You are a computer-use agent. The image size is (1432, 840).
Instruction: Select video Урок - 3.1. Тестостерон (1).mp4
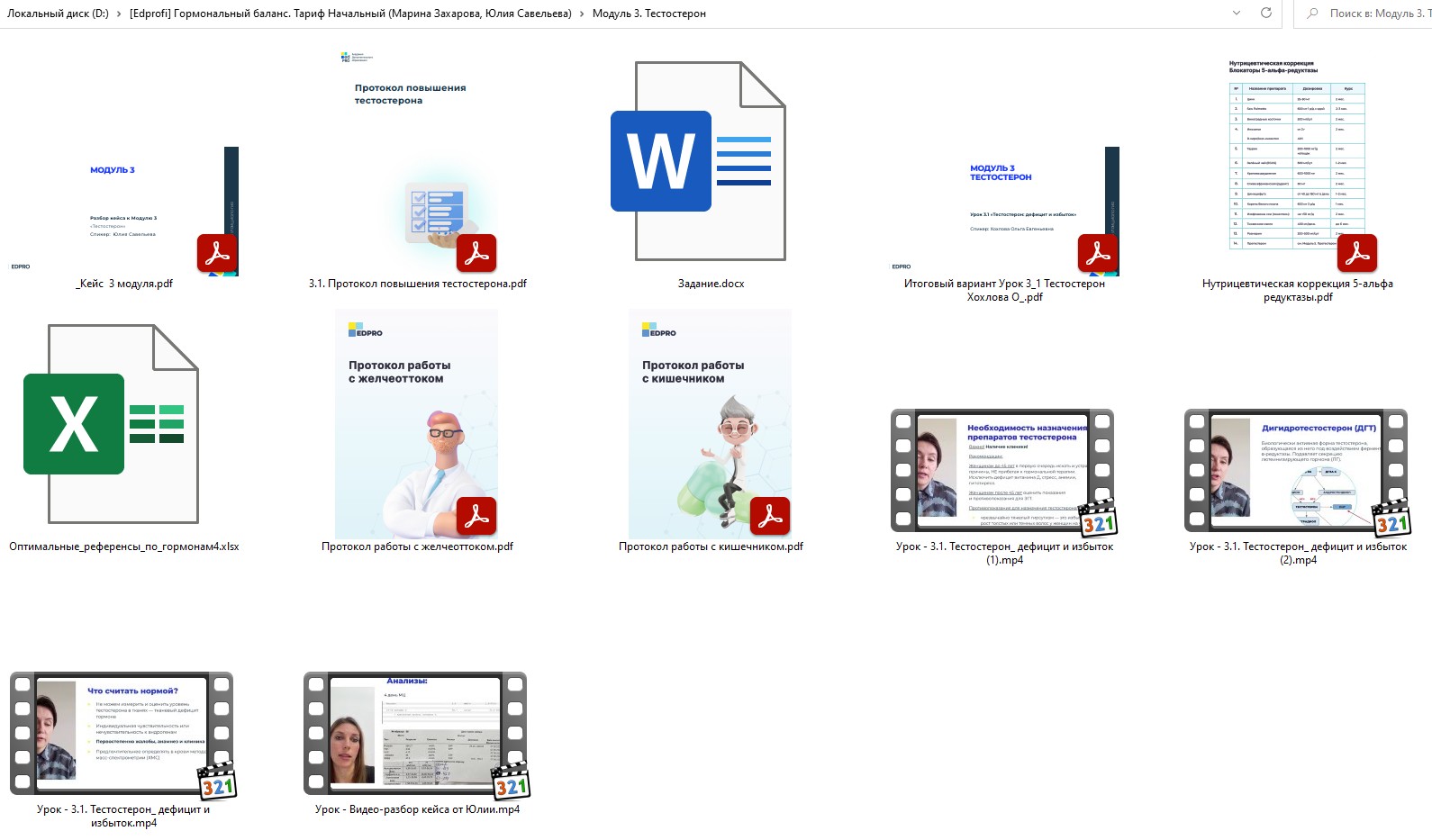coord(1003,471)
